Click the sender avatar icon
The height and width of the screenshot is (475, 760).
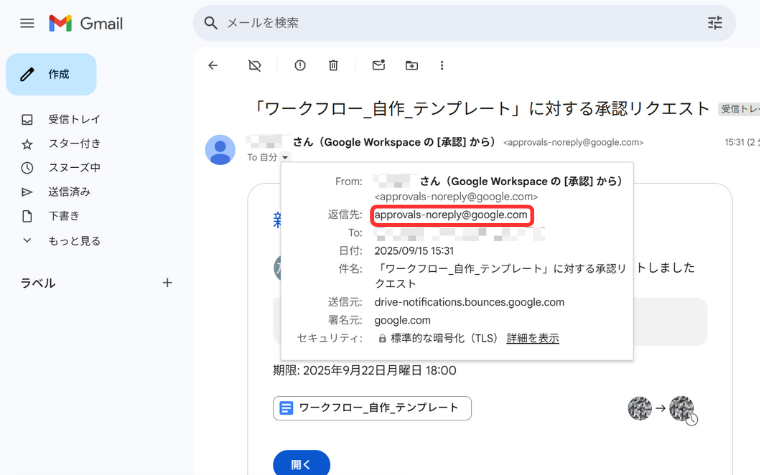coord(220,150)
